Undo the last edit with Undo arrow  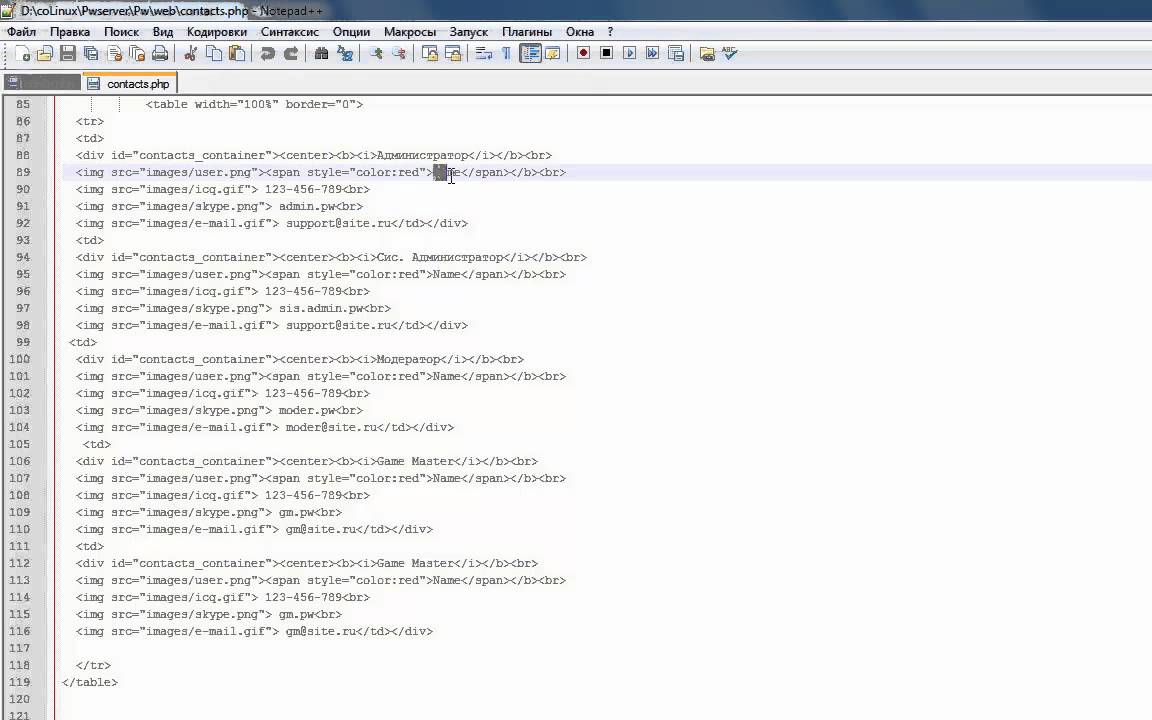[x=267, y=54]
